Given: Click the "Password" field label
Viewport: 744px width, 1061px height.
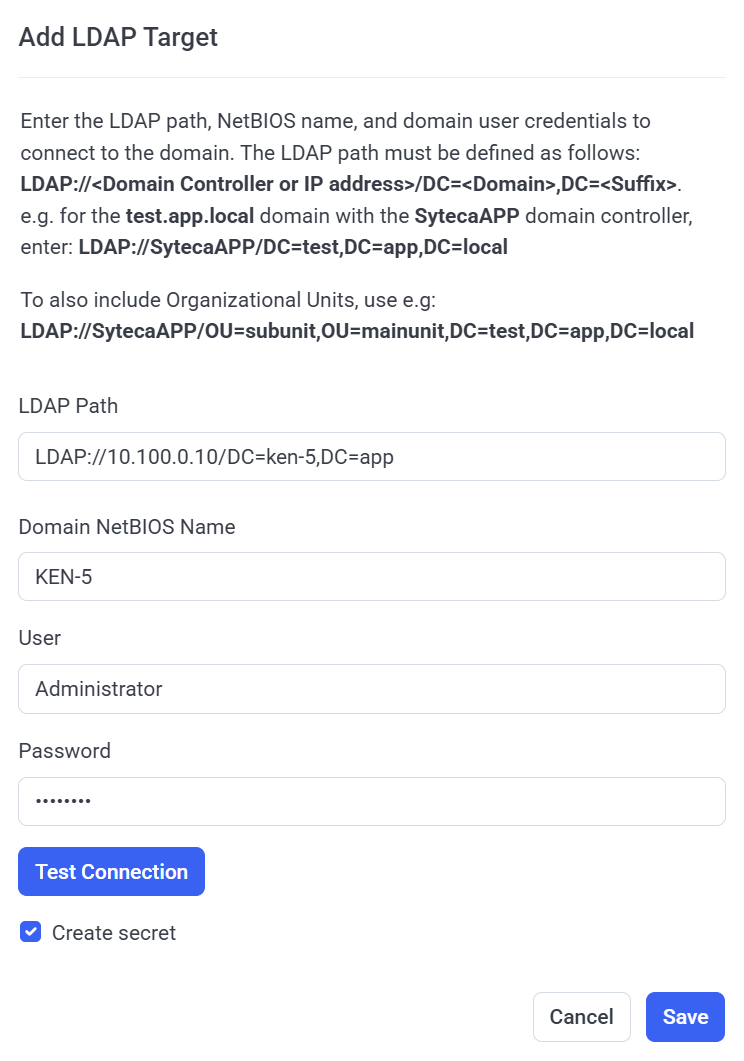Looking at the screenshot, I should (65, 751).
